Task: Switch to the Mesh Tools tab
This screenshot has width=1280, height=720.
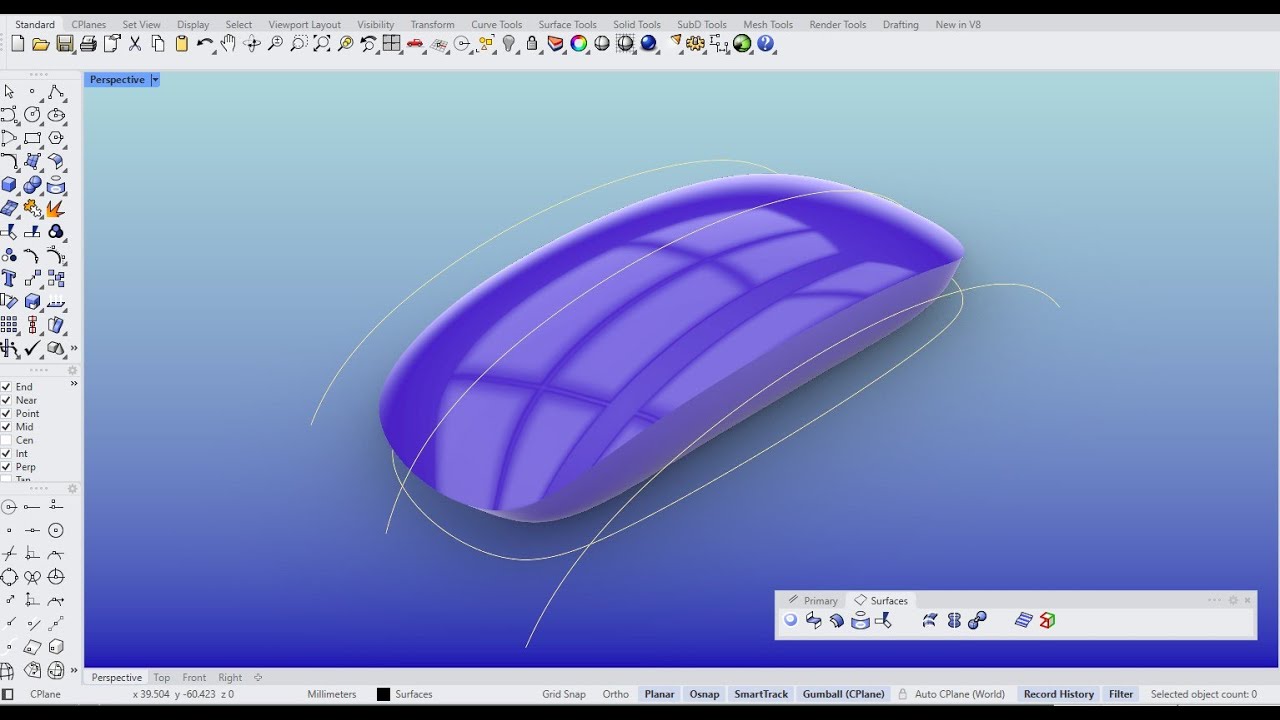Action: [768, 24]
